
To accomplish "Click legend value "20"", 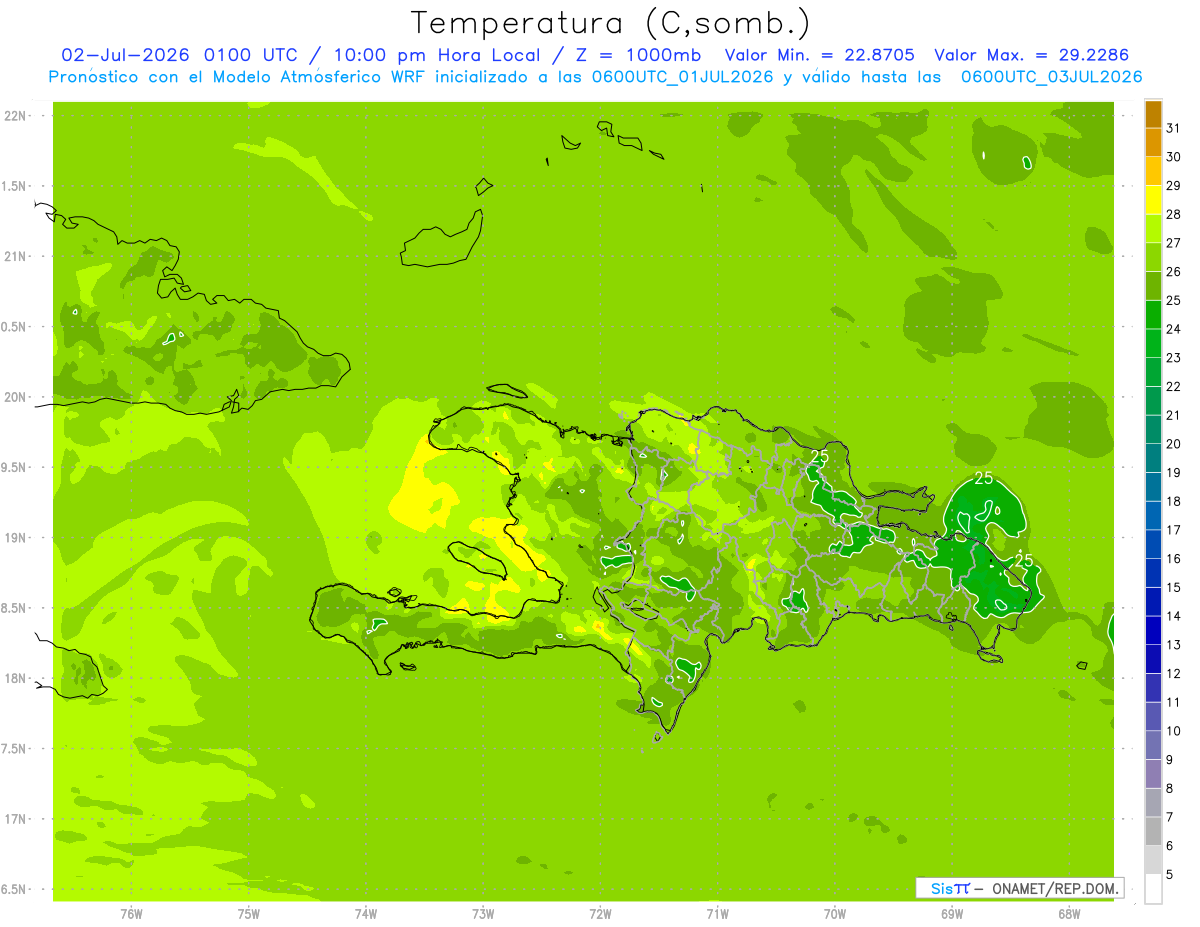I will click(1174, 444).
